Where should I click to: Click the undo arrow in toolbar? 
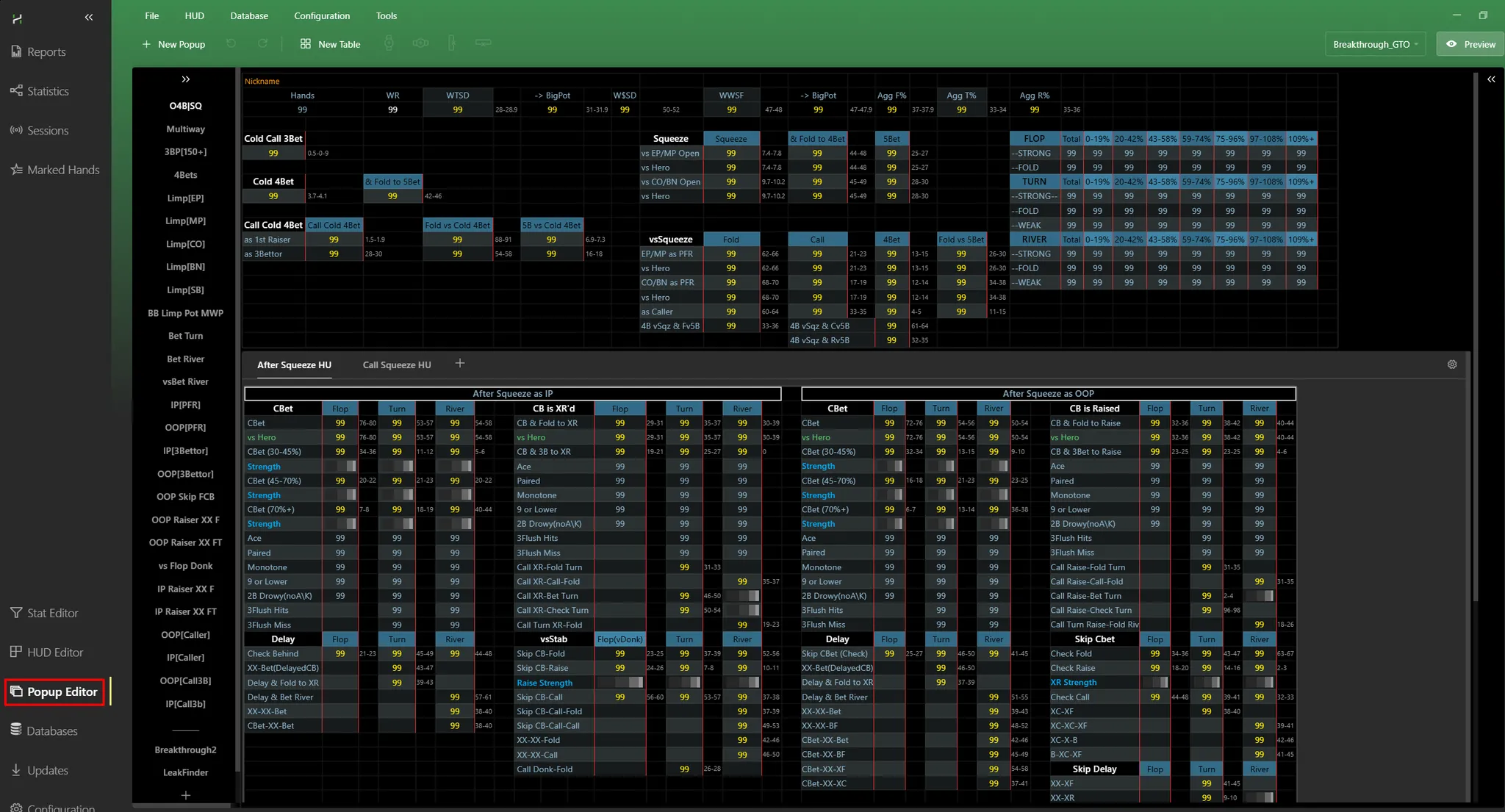tap(231, 44)
